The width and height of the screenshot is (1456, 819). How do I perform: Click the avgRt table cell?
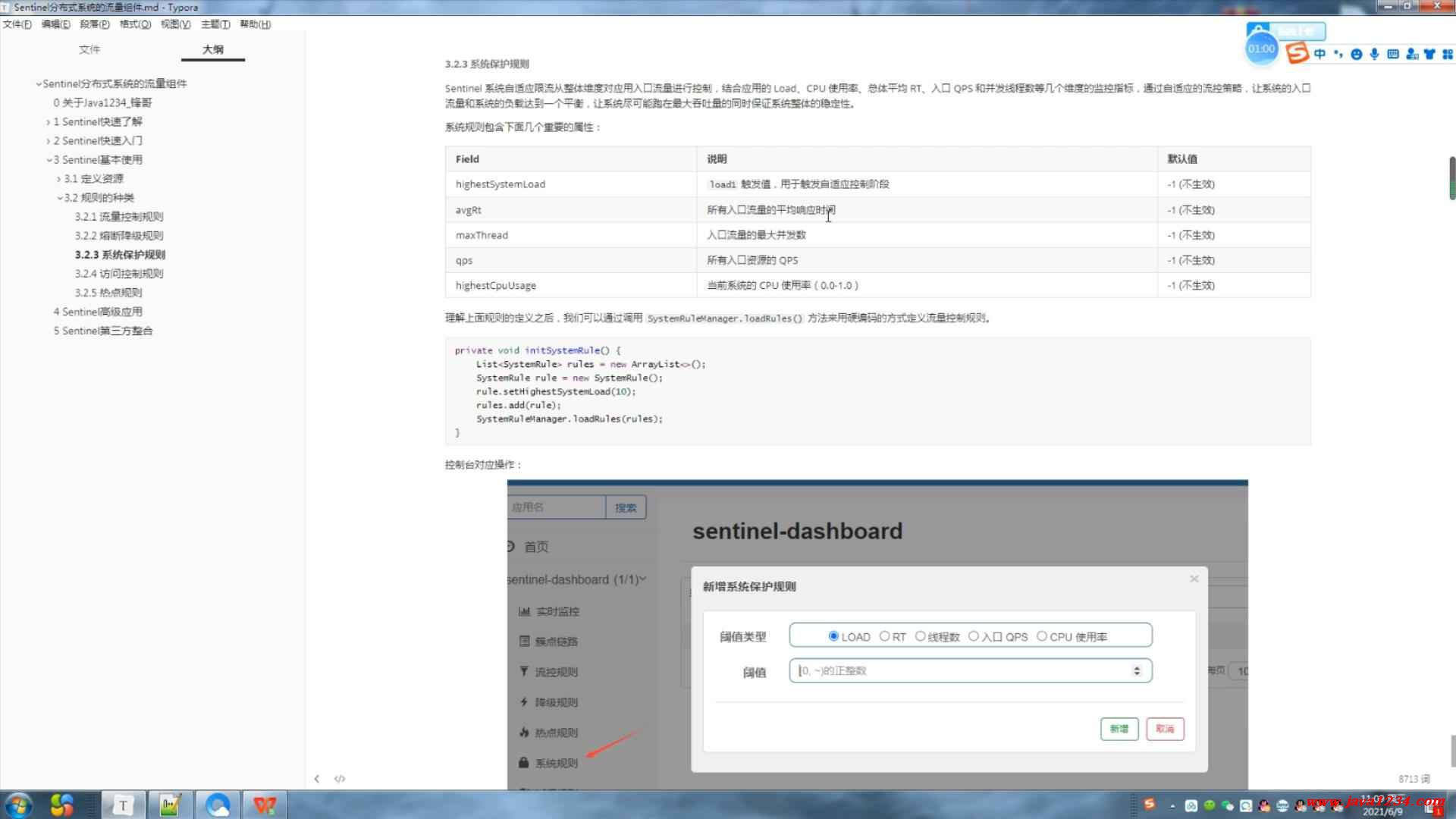571,210
